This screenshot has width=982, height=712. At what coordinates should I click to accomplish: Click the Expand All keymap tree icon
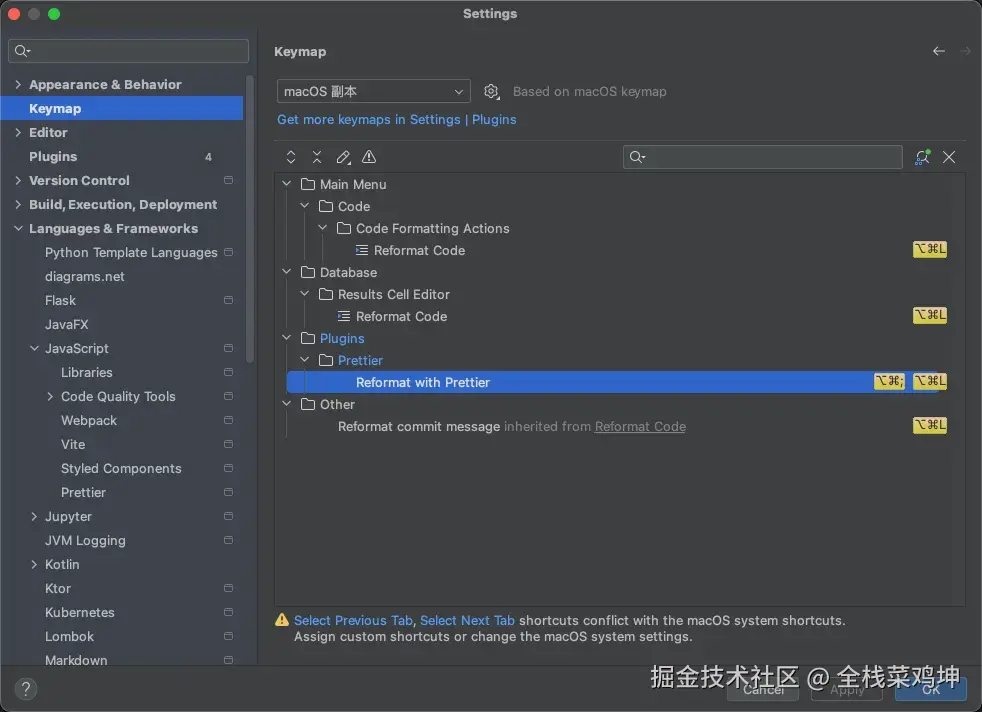click(291, 157)
